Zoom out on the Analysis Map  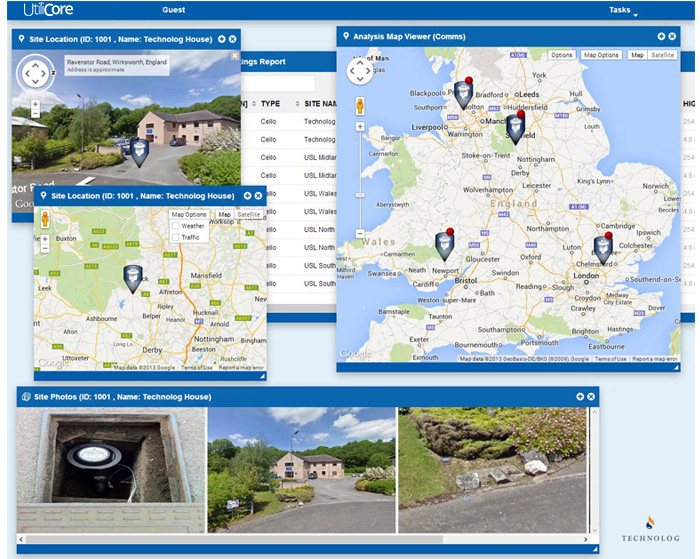point(360,233)
